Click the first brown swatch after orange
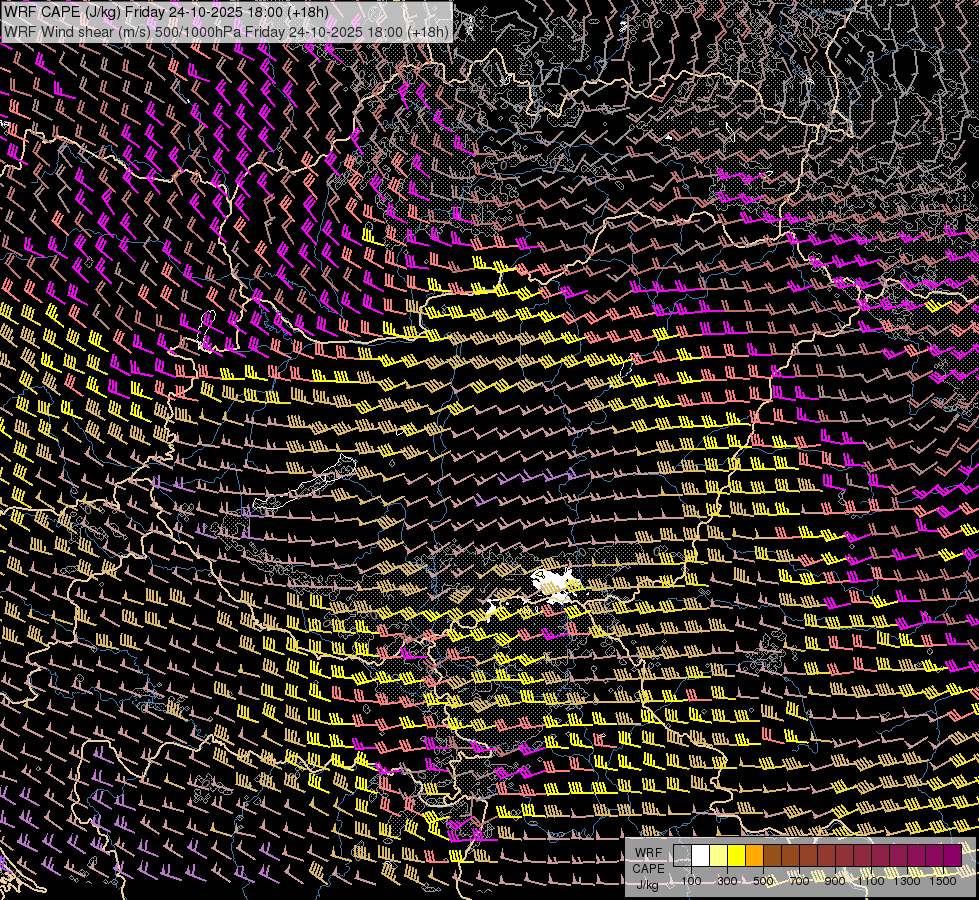Viewport: 979px width, 900px height. (x=773, y=856)
